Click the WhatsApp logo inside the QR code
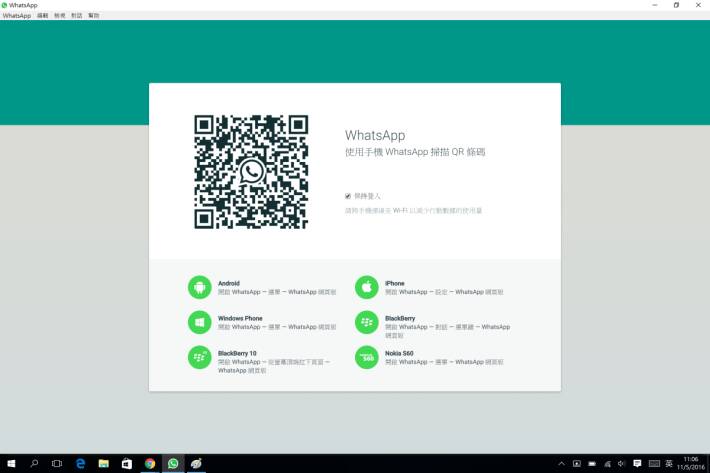710x473 pixels. (x=251, y=171)
